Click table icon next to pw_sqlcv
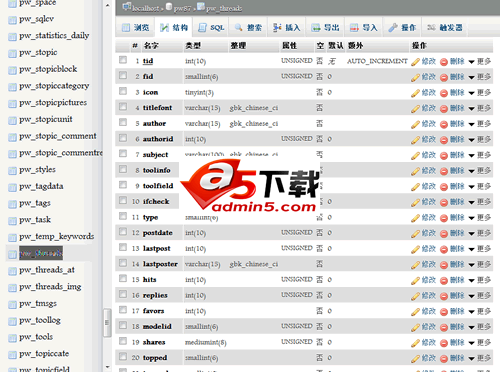 click(12, 20)
